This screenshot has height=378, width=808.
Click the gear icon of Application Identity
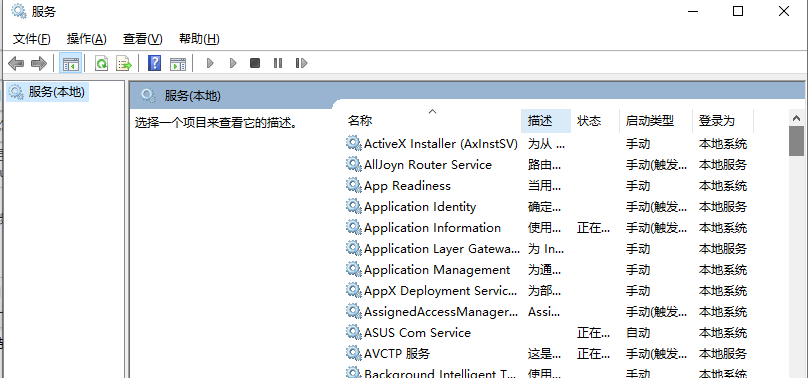[x=354, y=207]
